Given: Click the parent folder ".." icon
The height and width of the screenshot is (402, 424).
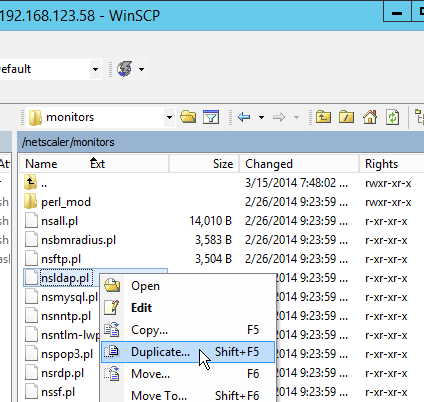Looking at the screenshot, I should 31,183.
